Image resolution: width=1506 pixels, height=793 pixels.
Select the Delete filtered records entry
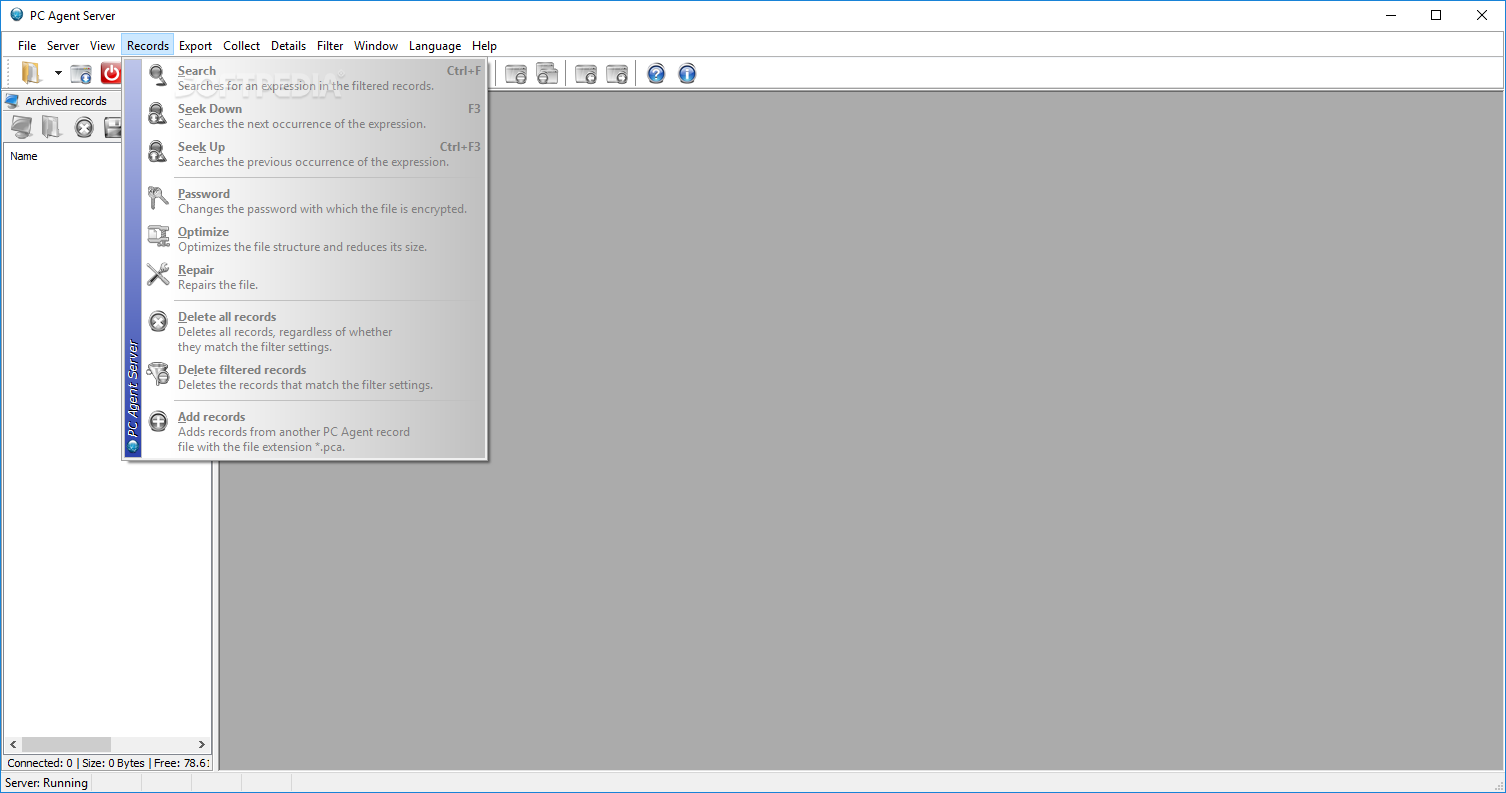(x=314, y=377)
